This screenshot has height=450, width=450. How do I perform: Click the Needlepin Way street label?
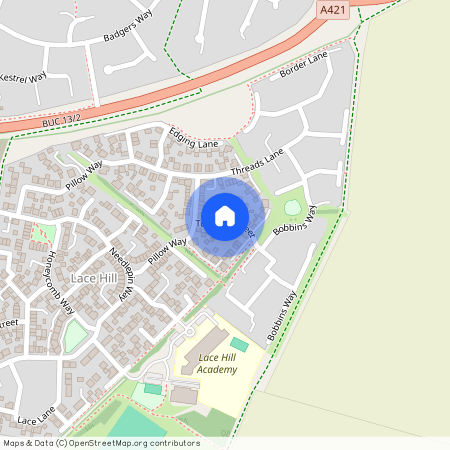tap(122, 275)
